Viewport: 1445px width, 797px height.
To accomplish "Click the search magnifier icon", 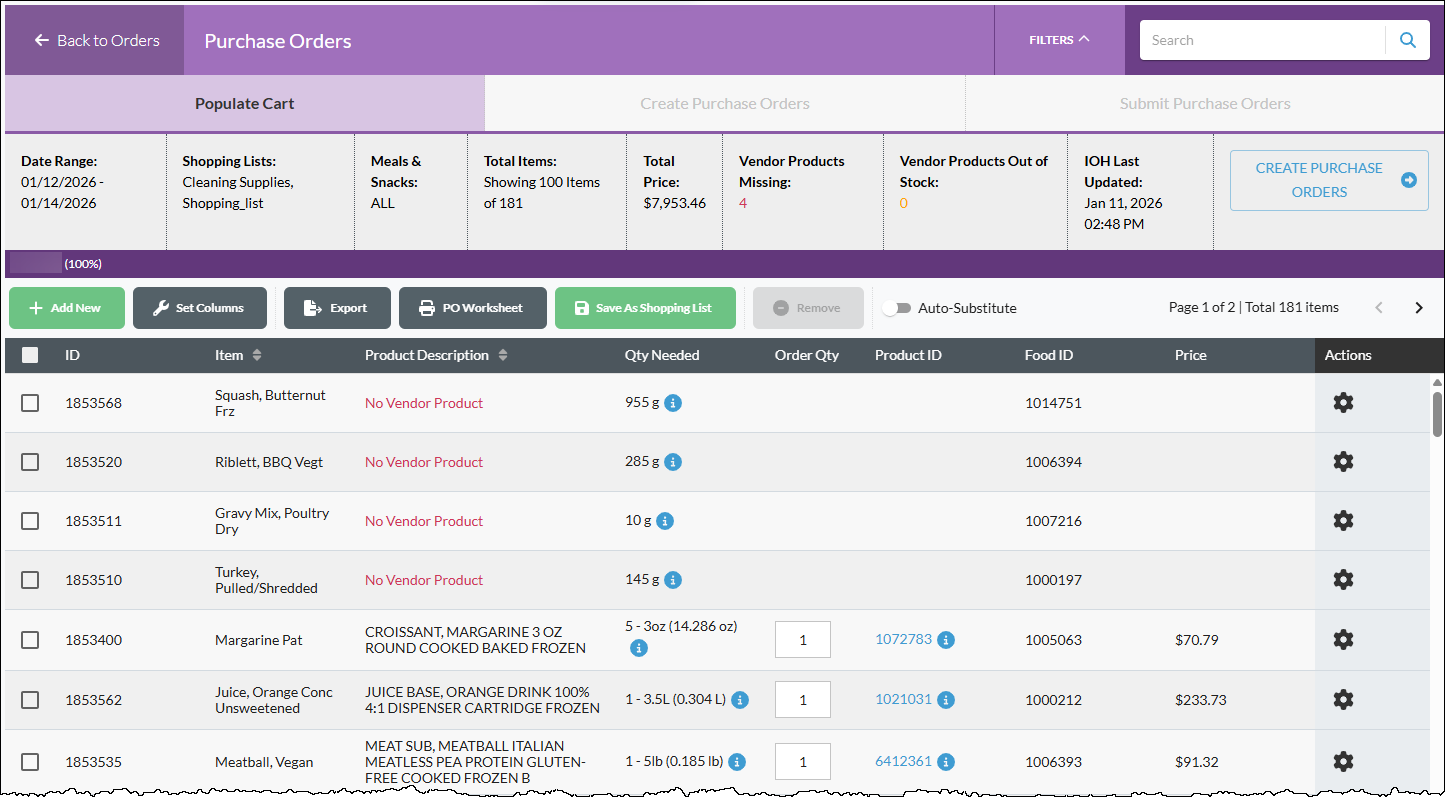I will pyautogui.click(x=1407, y=41).
